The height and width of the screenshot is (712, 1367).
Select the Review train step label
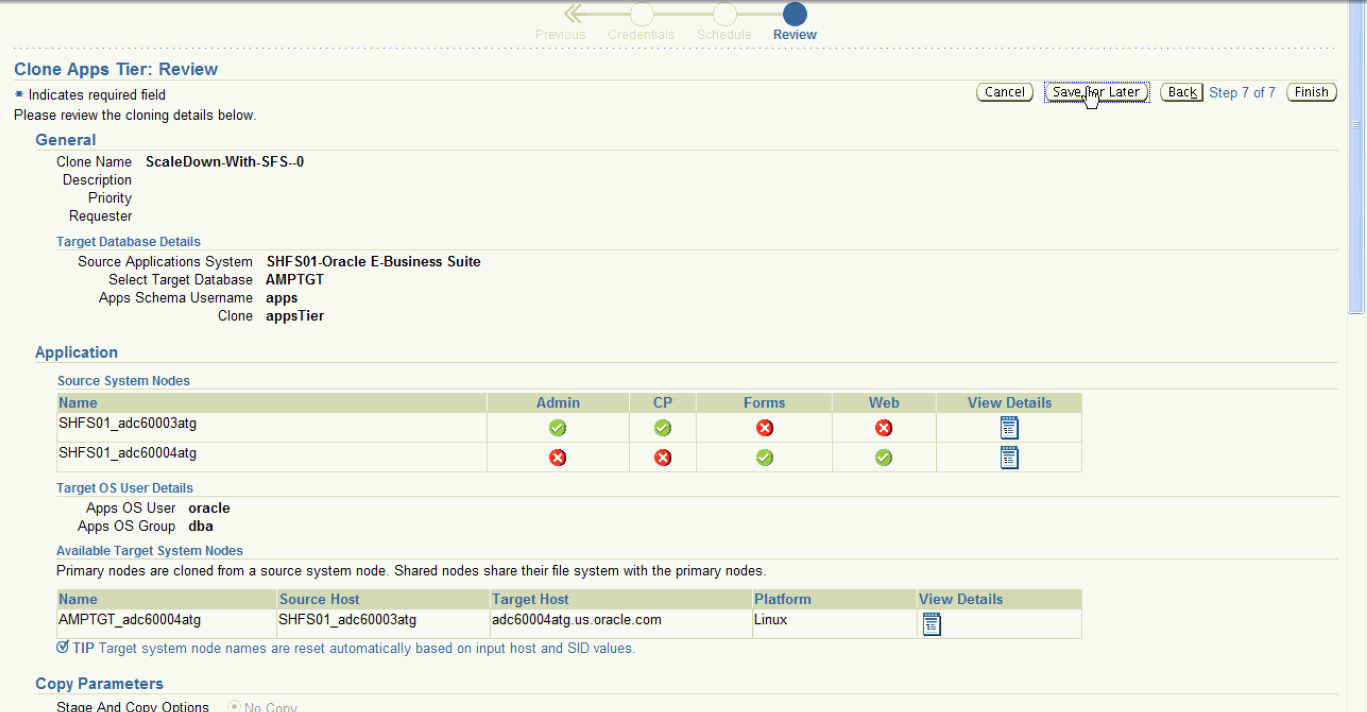[x=795, y=34]
